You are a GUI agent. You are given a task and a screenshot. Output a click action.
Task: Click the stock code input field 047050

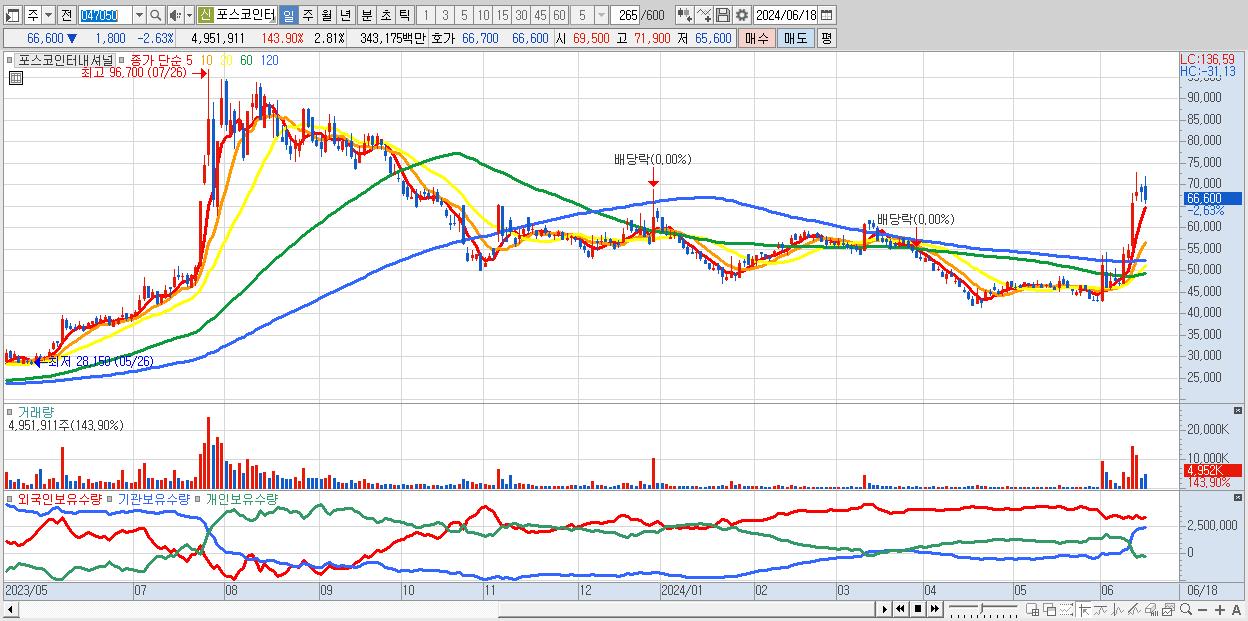(105, 15)
